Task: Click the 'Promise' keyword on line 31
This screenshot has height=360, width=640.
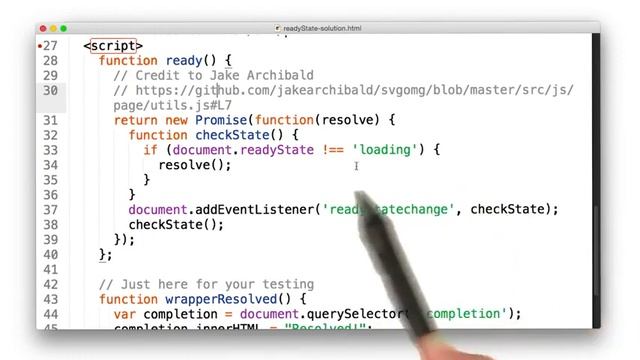Action: click(221, 120)
